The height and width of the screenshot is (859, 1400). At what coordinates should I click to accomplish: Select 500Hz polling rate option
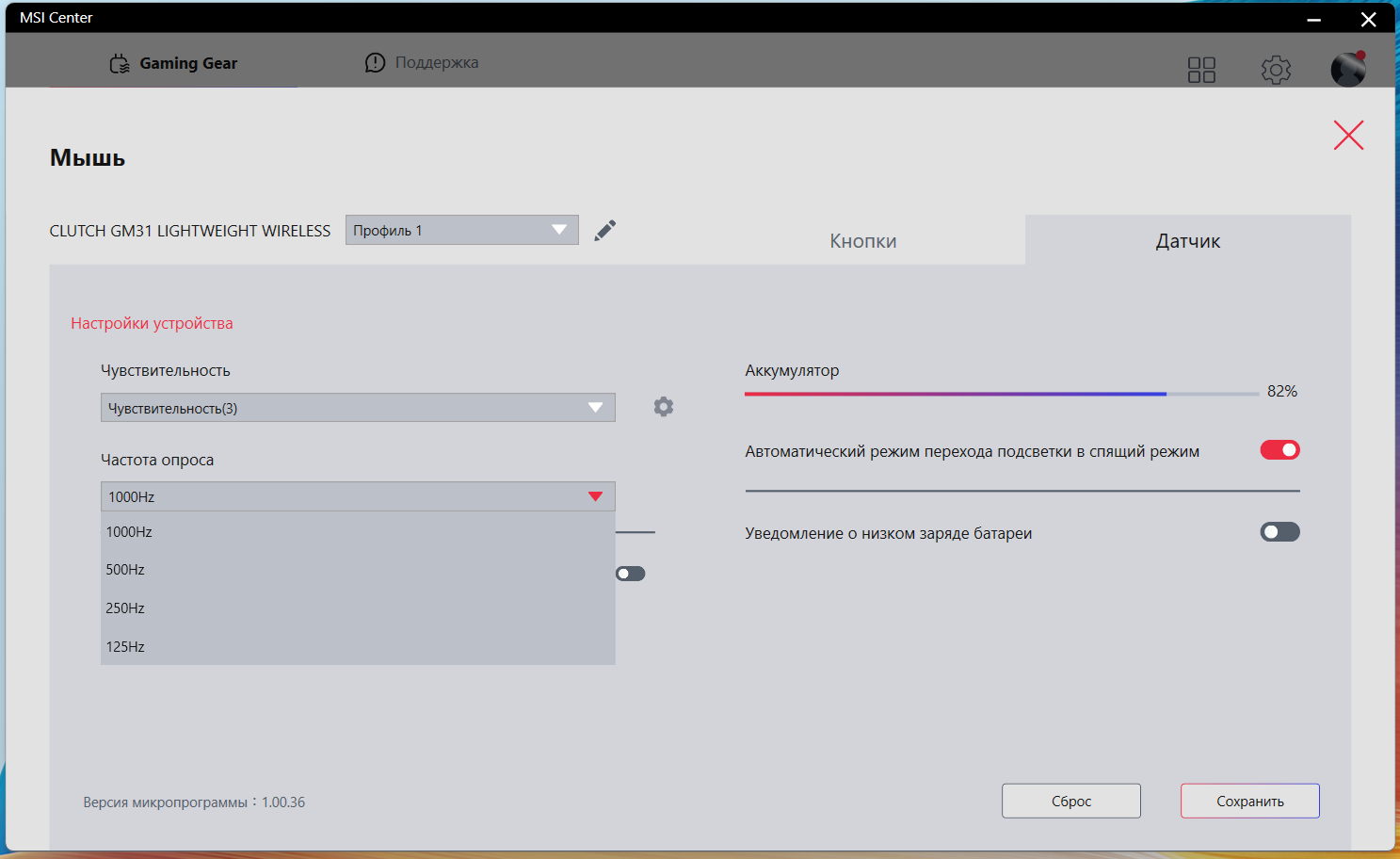[358, 570]
